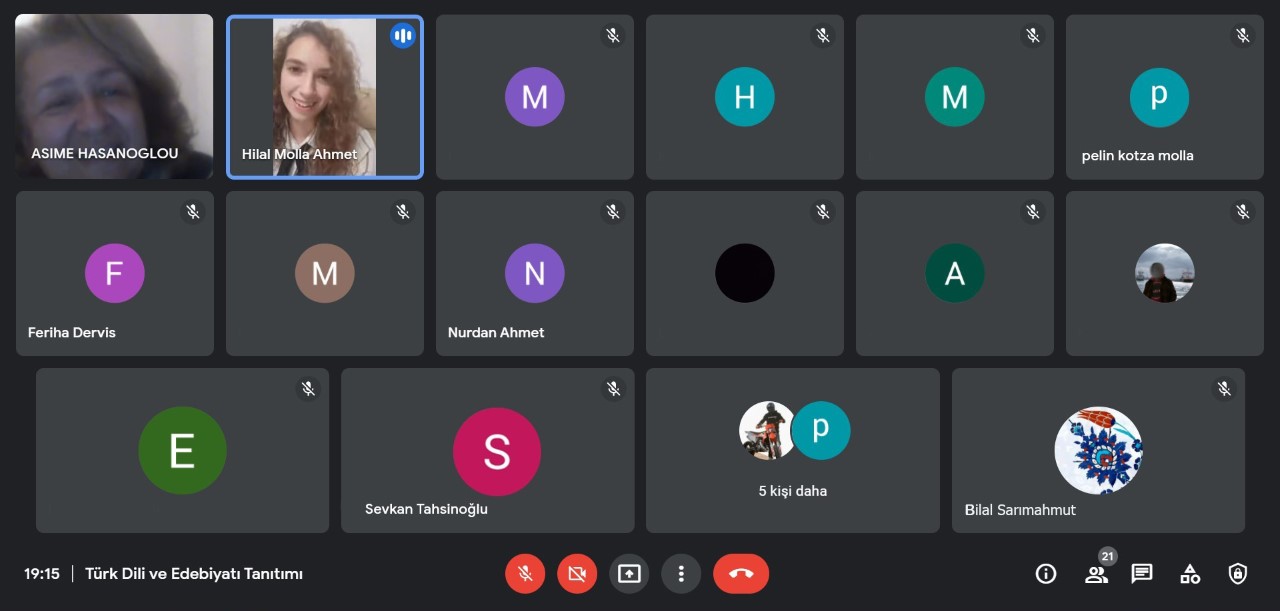The height and width of the screenshot is (611, 1280).
Task: Click Sevkan Tahsinoğlu's muted mic icon
Action: [613, 389]
